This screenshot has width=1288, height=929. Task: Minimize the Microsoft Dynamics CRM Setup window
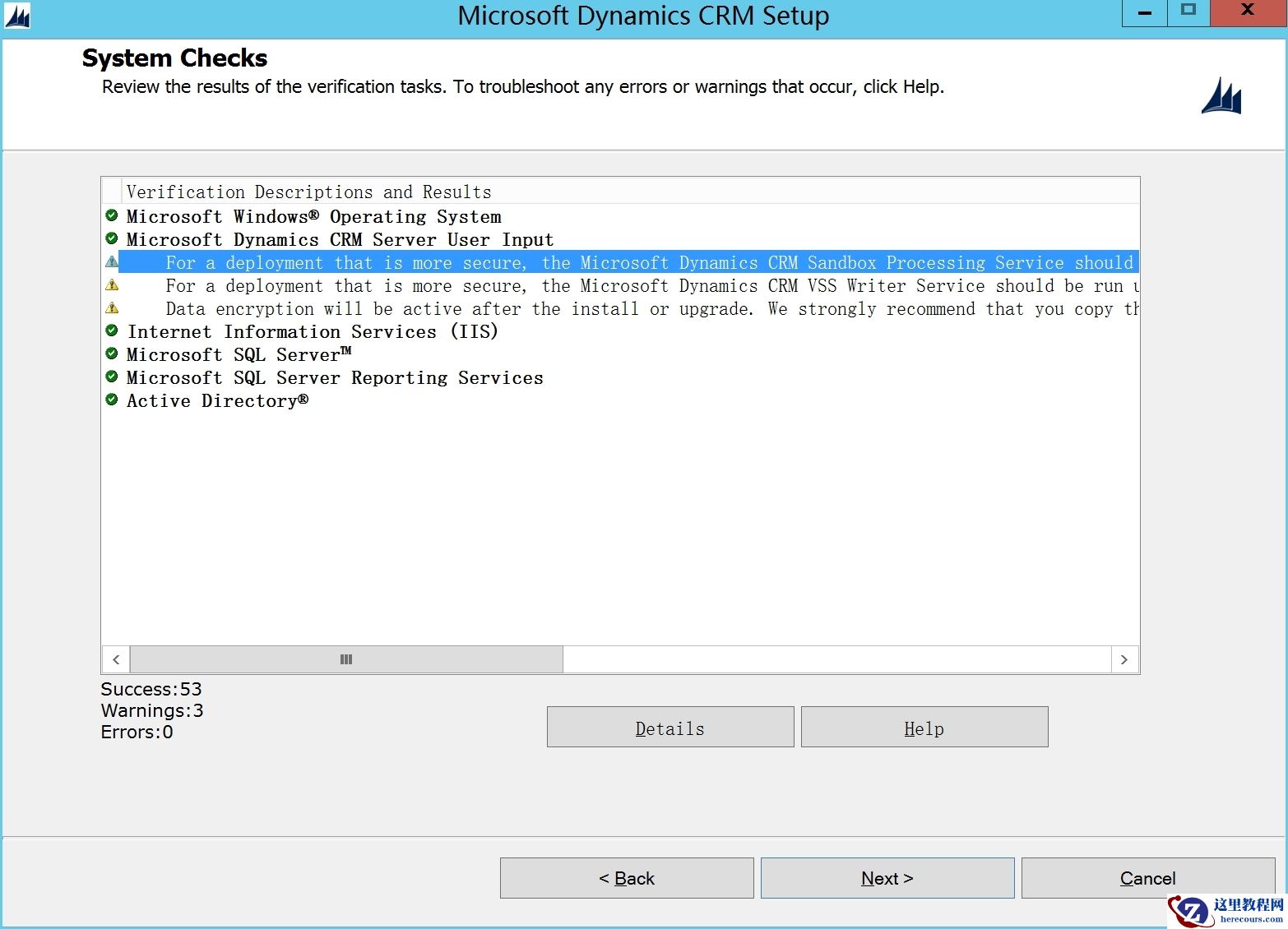click(x=1145, y=12)
